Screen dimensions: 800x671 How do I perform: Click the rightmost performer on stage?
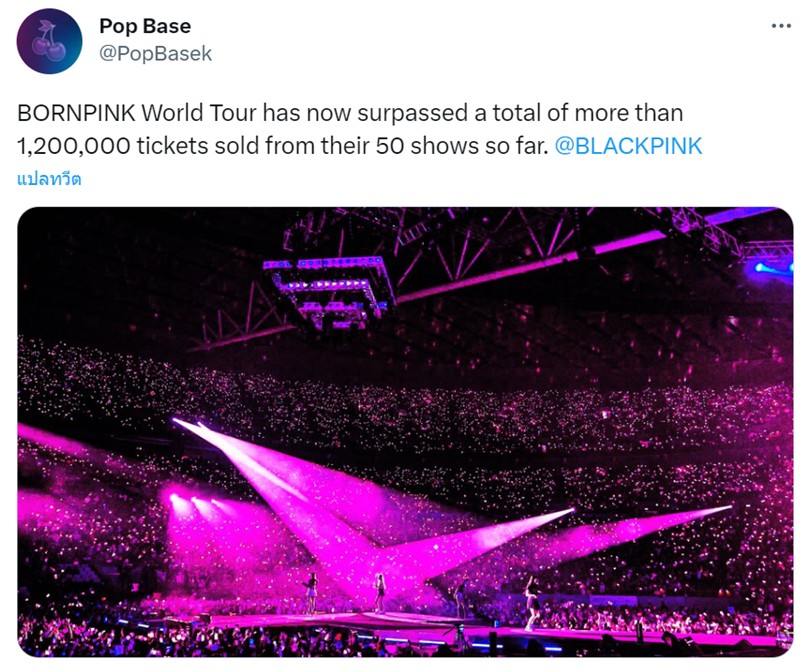tap(533, 602)
